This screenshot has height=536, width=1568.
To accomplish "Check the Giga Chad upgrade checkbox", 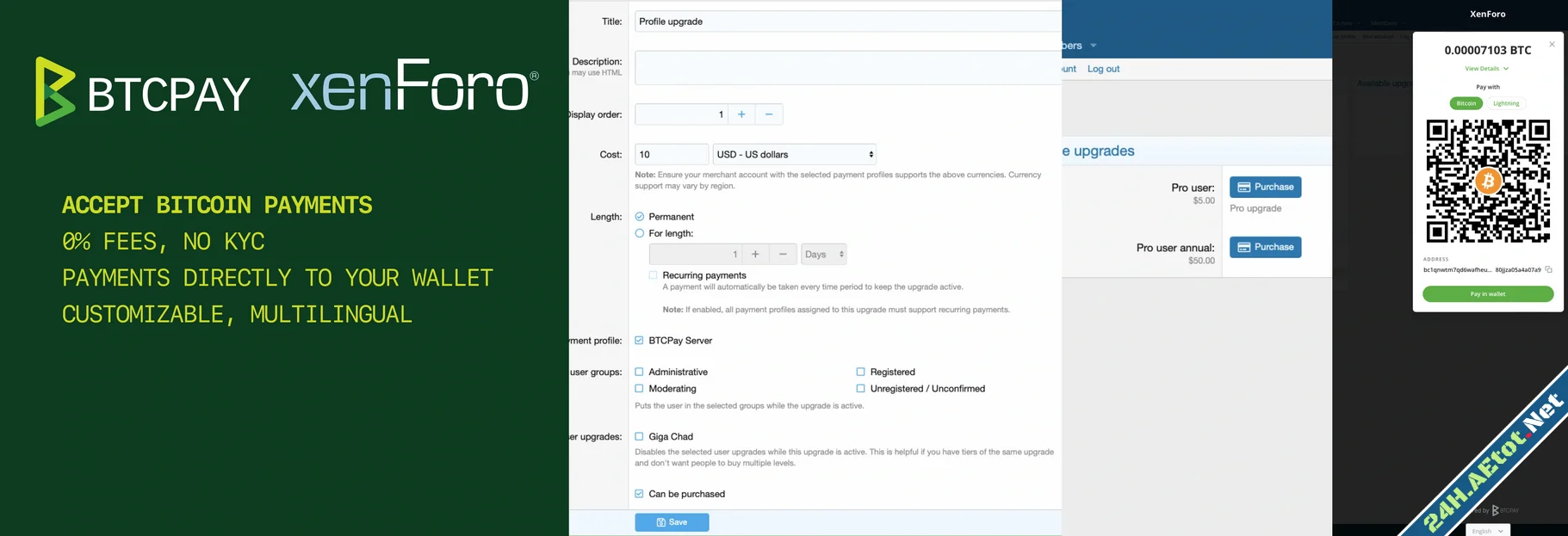I will (x=640, y=437).
